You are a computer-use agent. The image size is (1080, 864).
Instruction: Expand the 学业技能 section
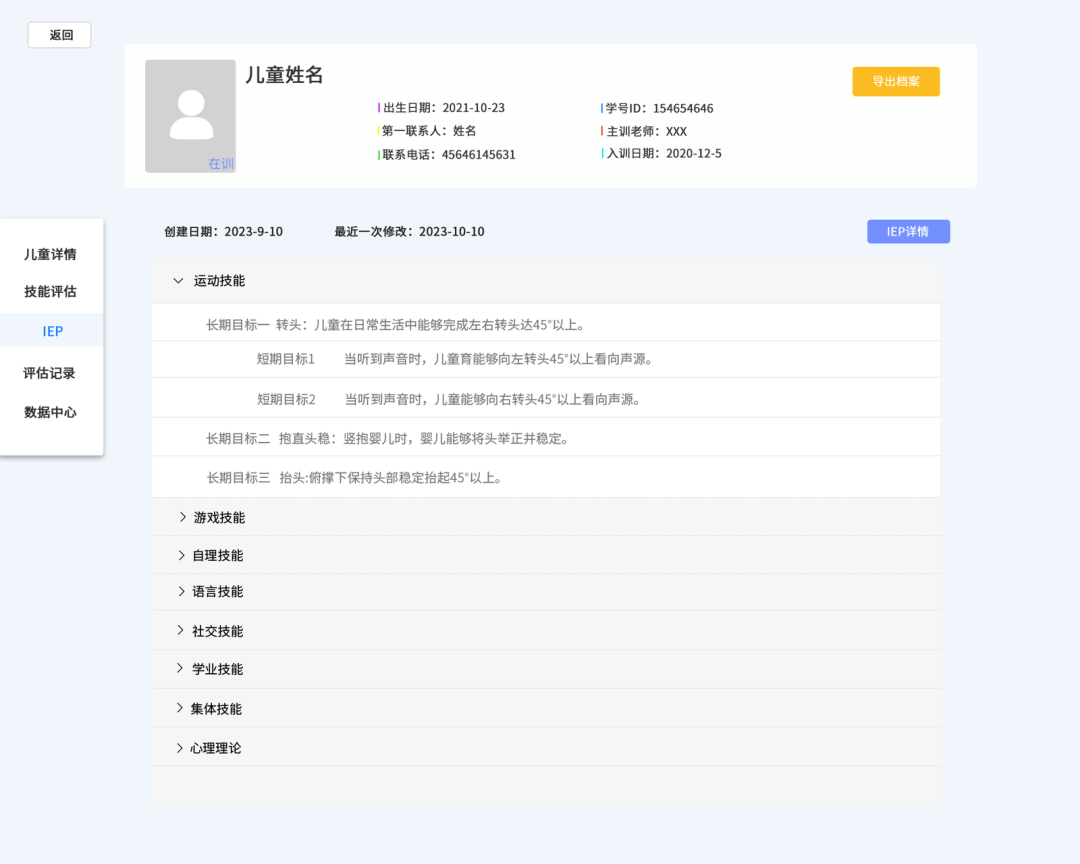point(182,668)
